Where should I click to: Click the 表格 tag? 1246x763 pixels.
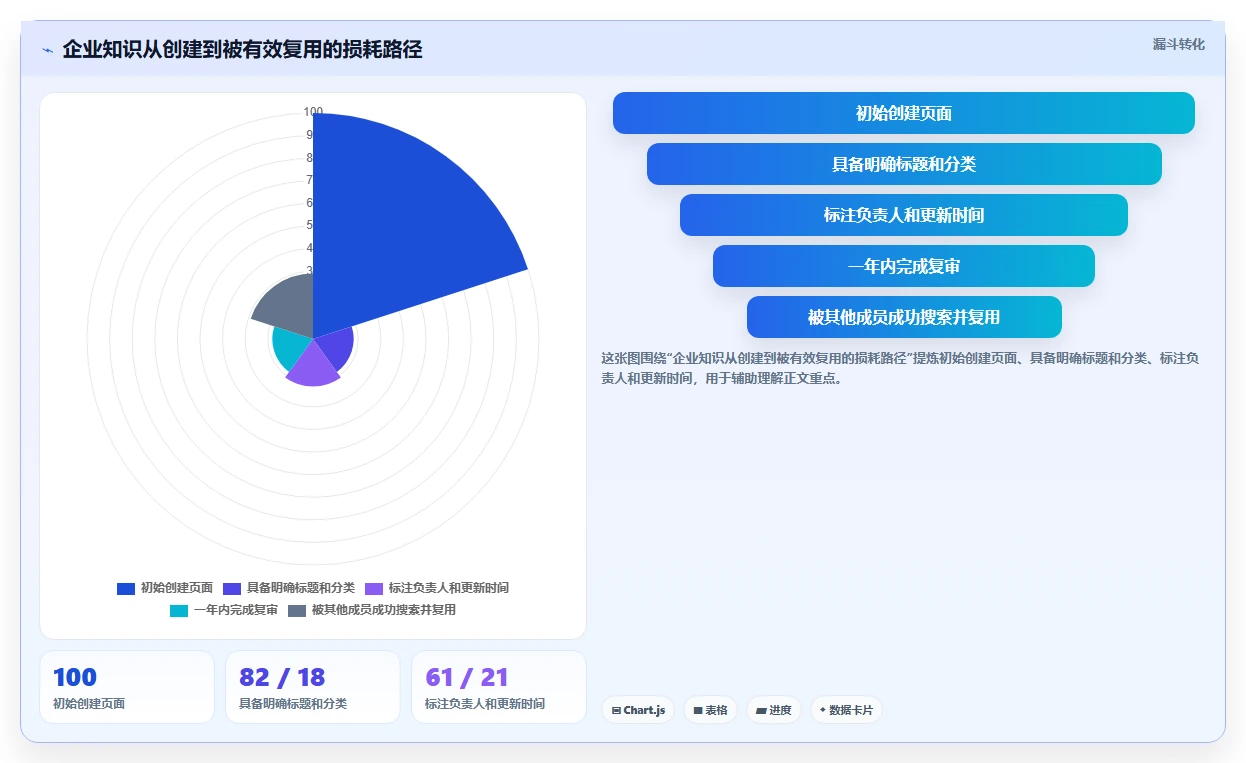(x=711, y=710)
